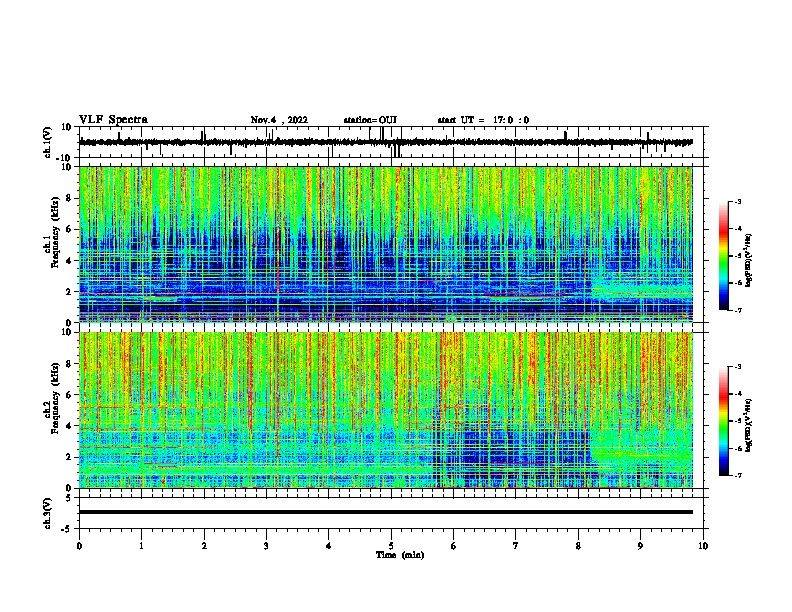
Task: Click the "2" kHz tick on ch.1 spectrogram
Action: pos(70,292)
